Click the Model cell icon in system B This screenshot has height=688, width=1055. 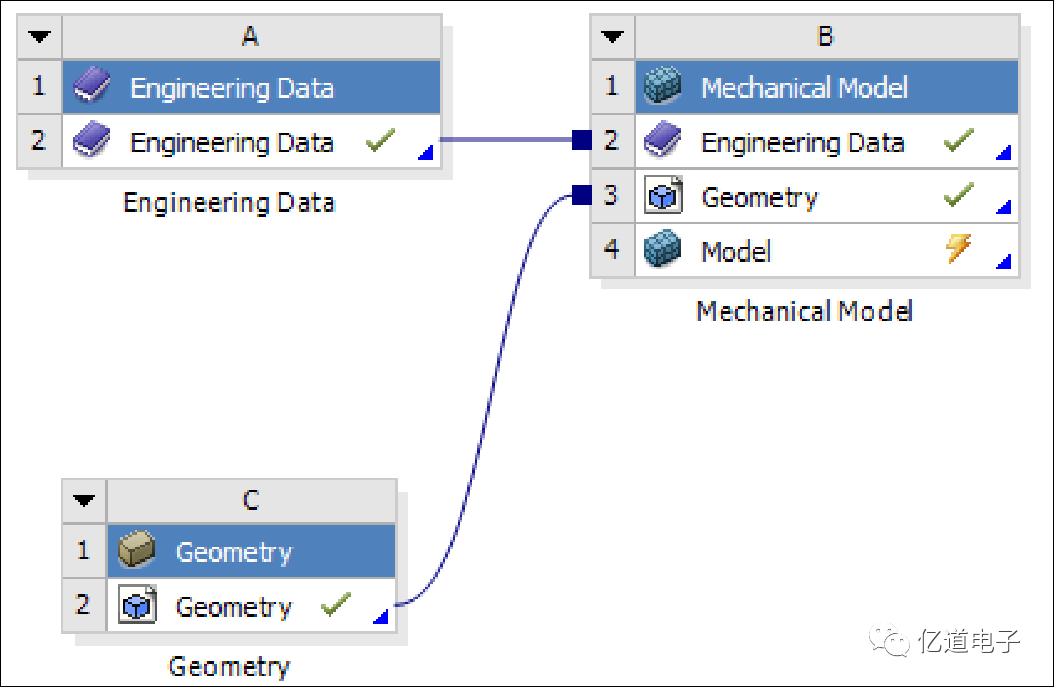pos(663,249)
